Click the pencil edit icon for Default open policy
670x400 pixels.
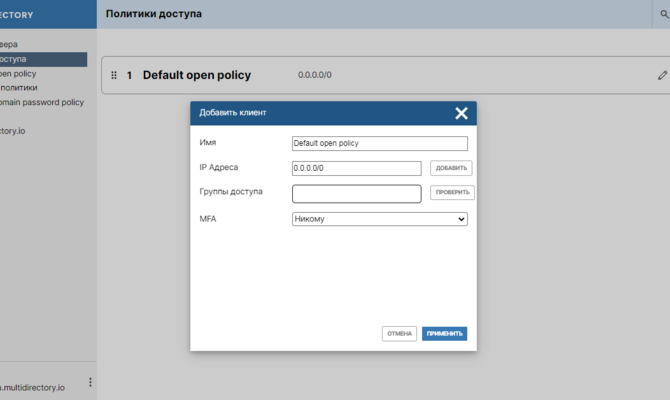coord(661,75)
